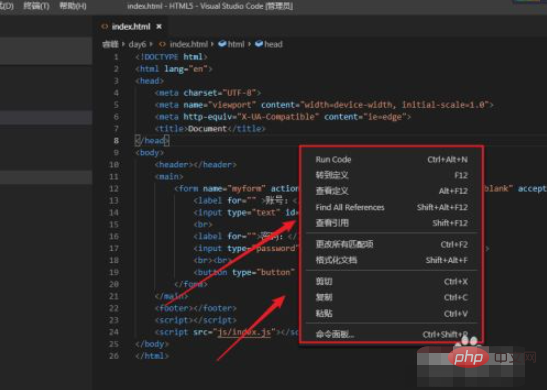This screenshot has width=547, height=390.
Task: Click line number 26 in the gutter
Action: click(x=114, y=356)
